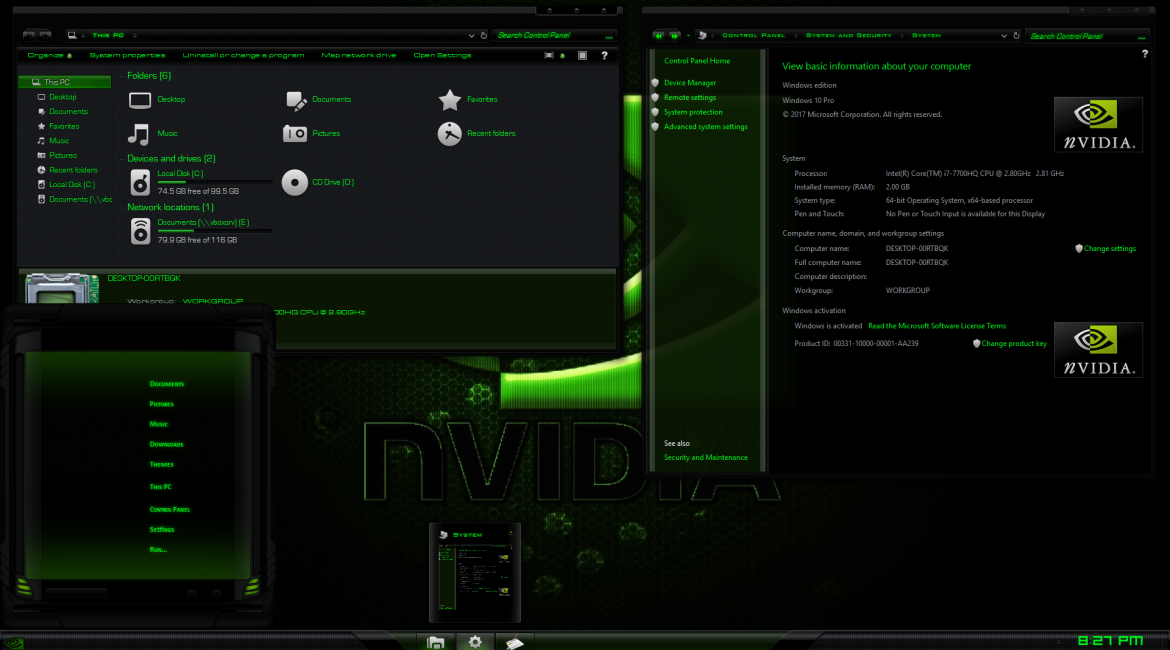Select the CD Drive (D:) disc icon
Viewport: 1170px width, 650px height.
[x=295, y=182]
